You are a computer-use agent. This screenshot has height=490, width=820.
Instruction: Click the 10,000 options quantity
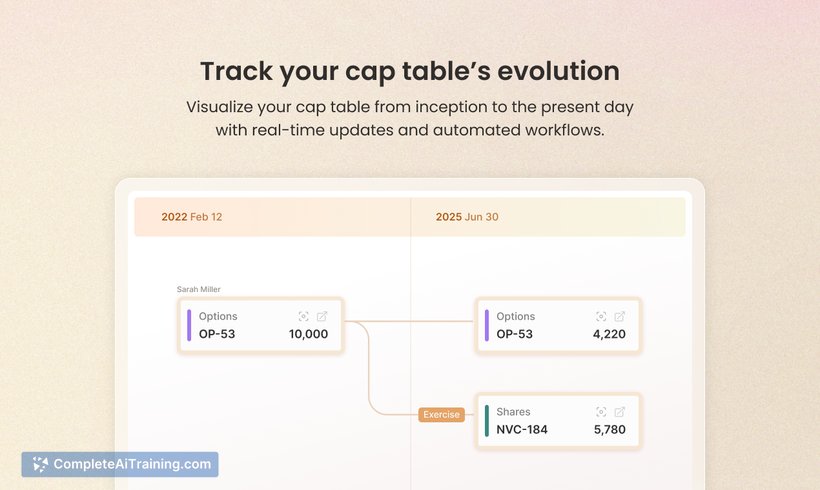pos(309,334)
